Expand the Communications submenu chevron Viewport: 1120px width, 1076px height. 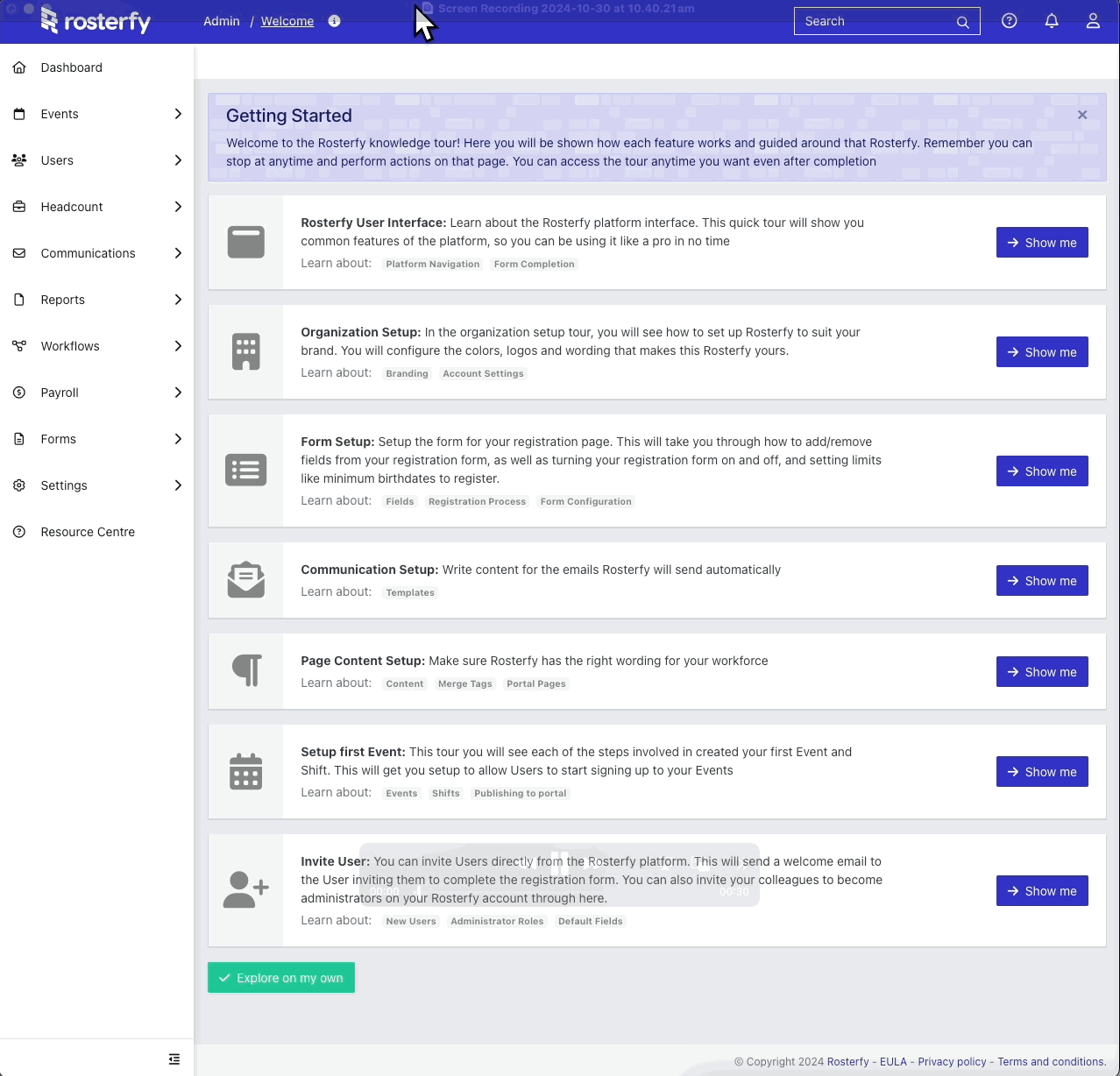point(178,253)
